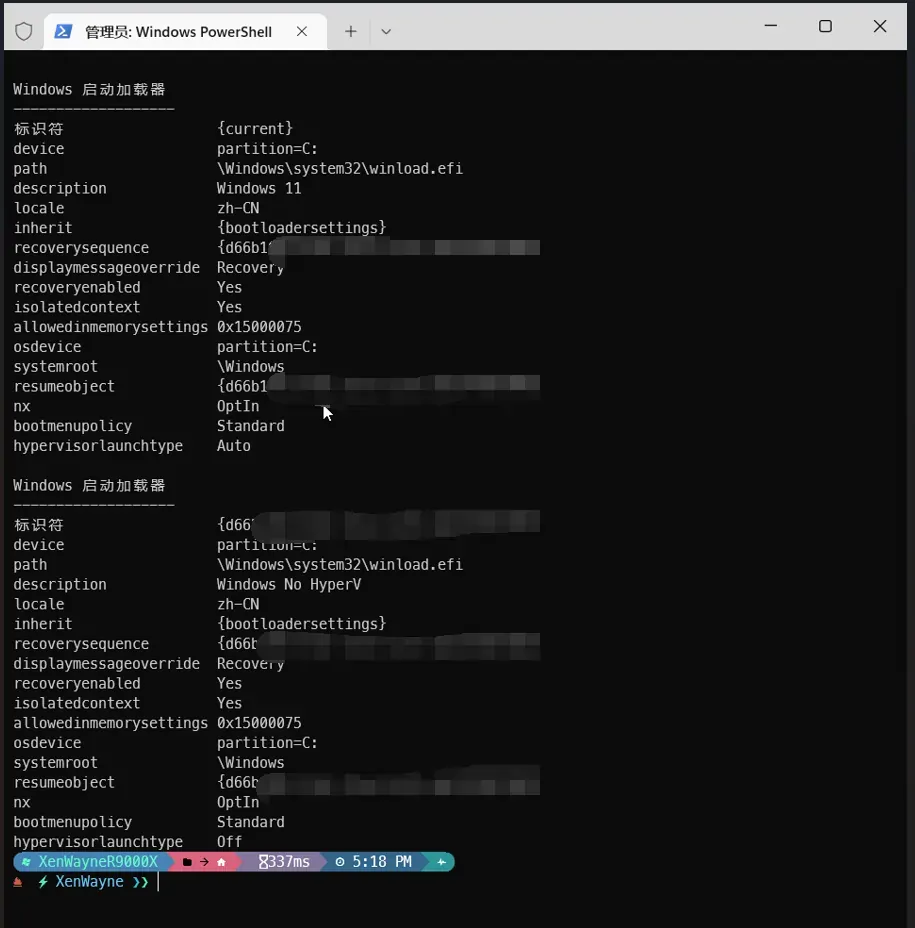Screen dimensions: 915x928
Task: Click the red icon at prompt line start
Action: tap(18, 882)
